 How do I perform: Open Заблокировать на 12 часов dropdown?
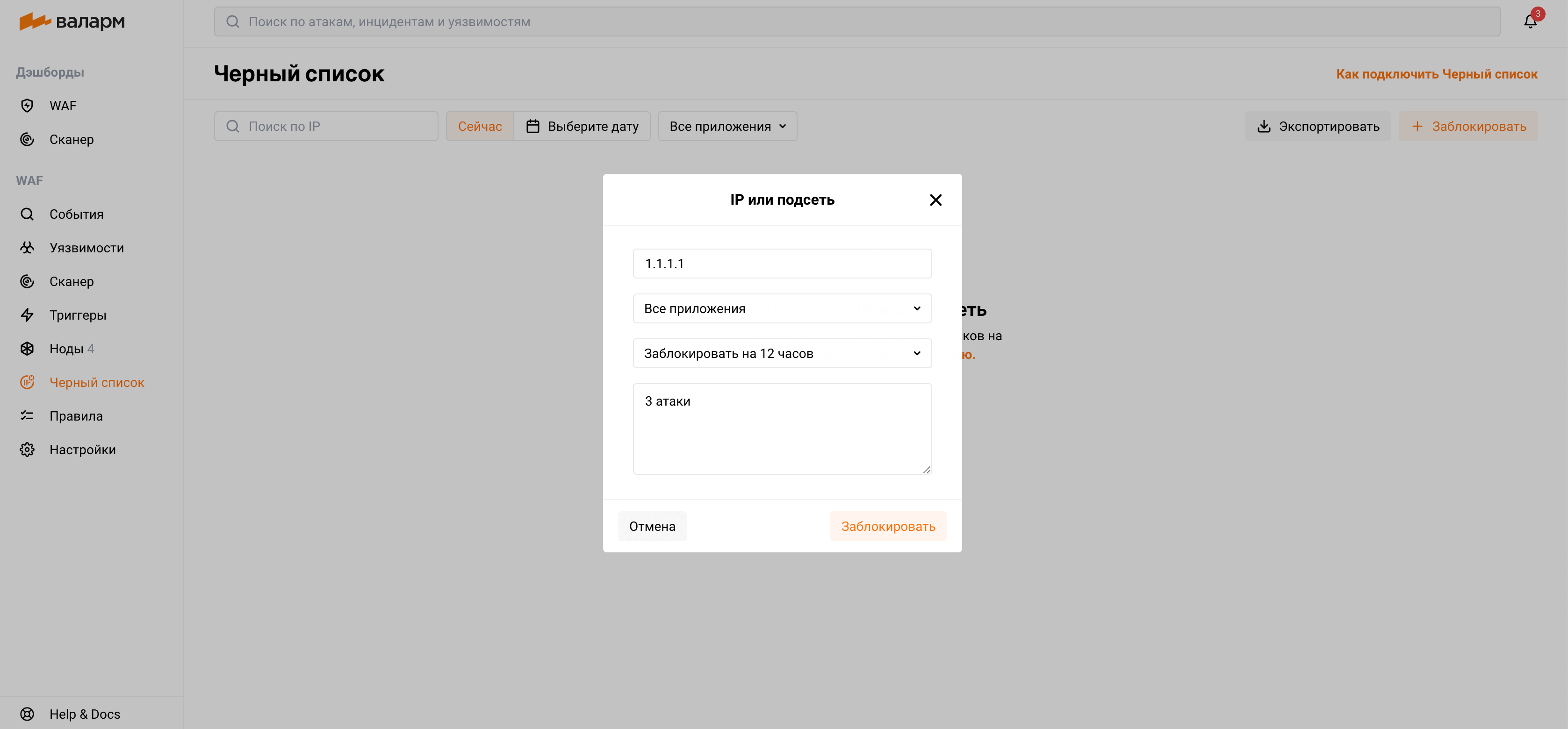click(782, 354)
